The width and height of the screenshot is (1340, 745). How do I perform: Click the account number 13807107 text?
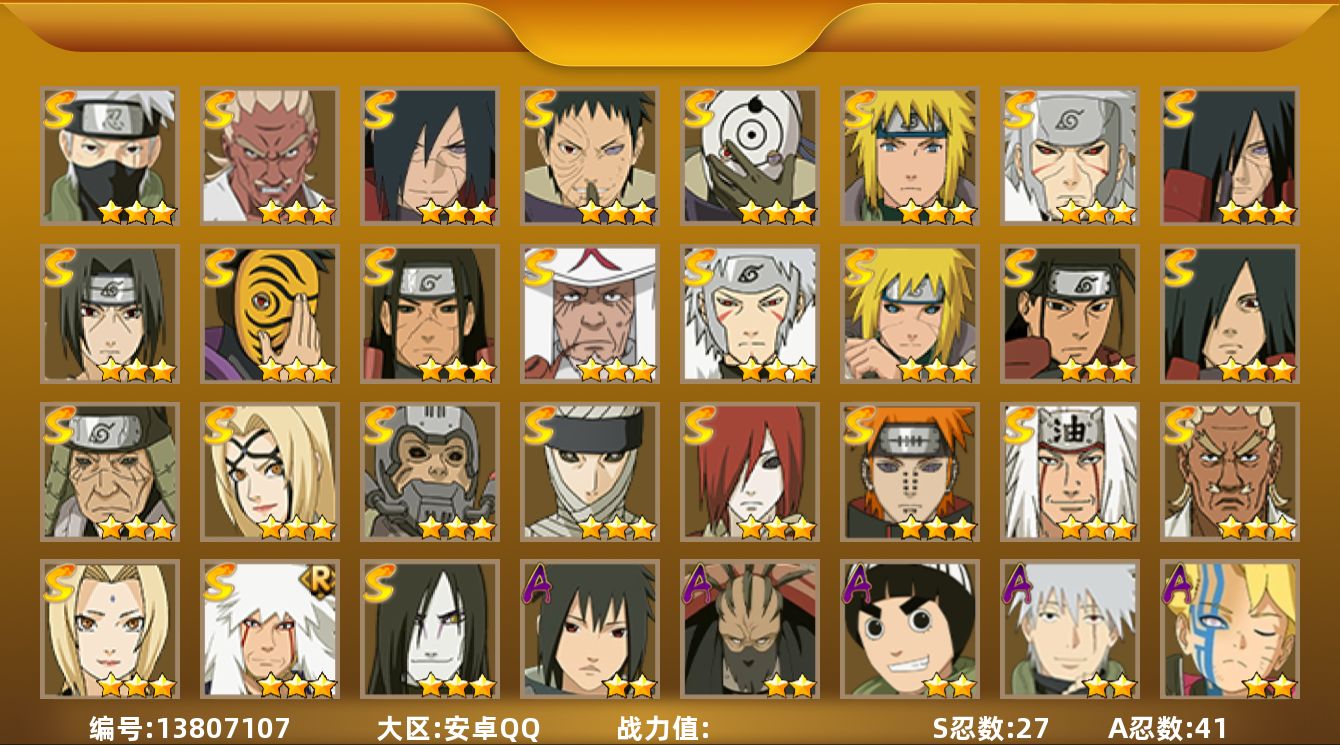pos(189,728)
